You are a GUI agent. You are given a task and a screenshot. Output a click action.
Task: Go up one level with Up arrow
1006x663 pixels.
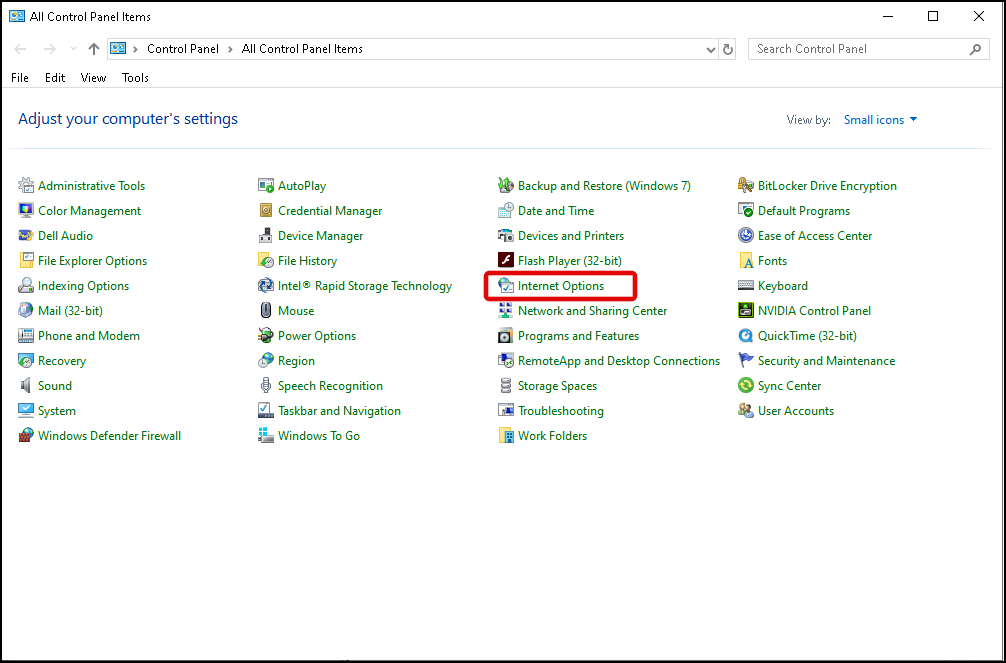[94, 49]
